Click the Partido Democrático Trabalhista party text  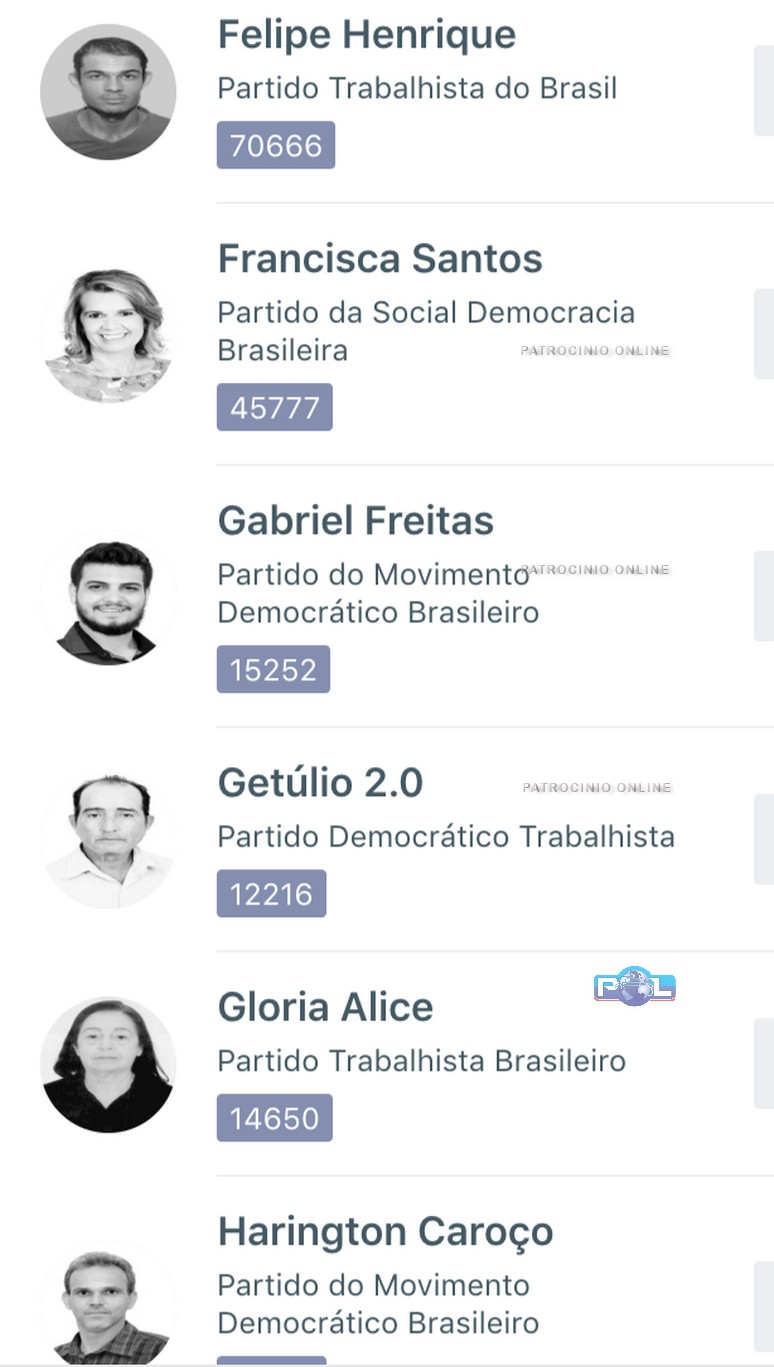point(446,836)
